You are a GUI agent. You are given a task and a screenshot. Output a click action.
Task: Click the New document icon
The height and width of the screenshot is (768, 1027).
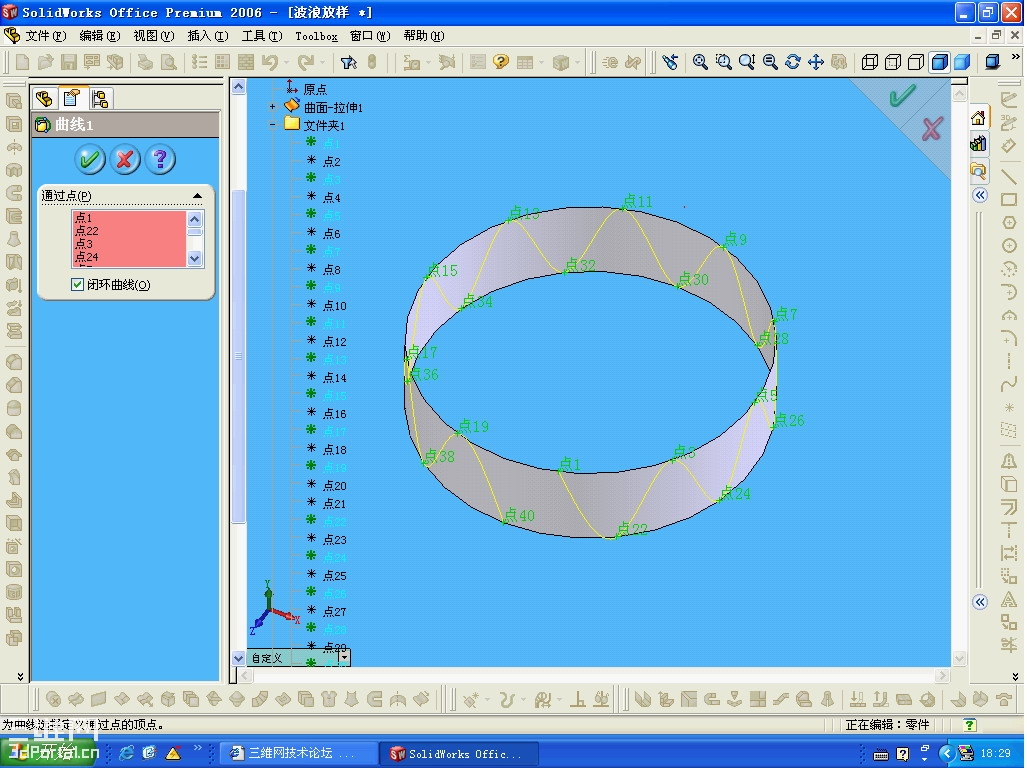point(22,62)
